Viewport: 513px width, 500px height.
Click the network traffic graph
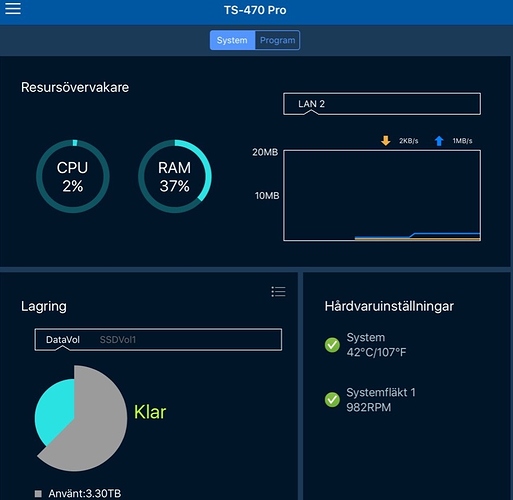[382, 195]
